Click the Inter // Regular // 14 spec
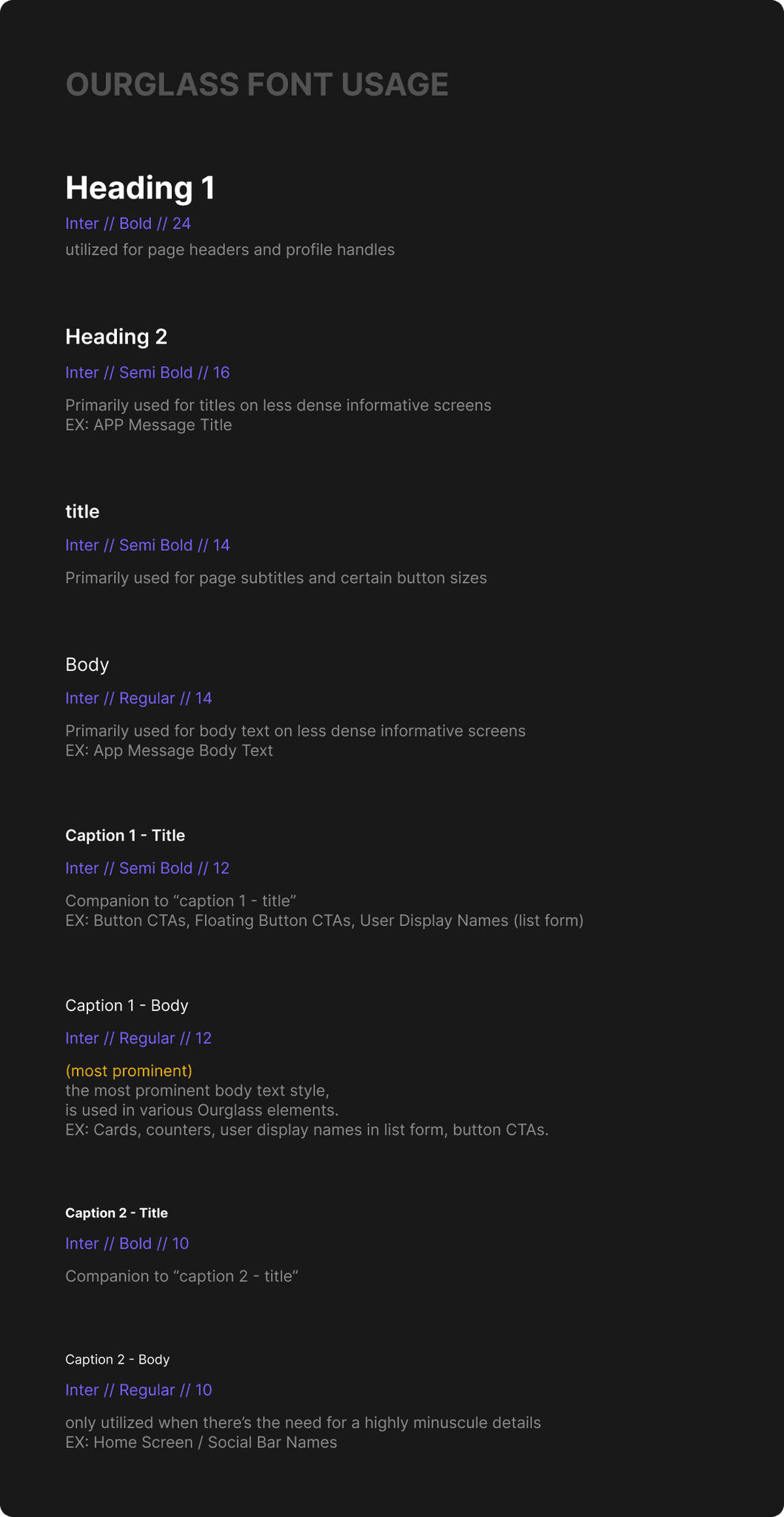This screenshot has height=1517, width=784. (138, 698)
